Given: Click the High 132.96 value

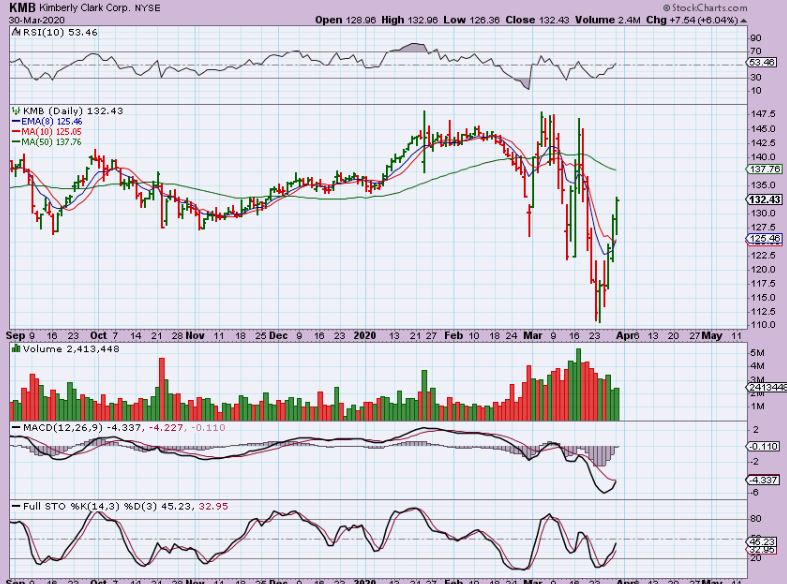Looking at the screenshot, I should pos(409,20).
